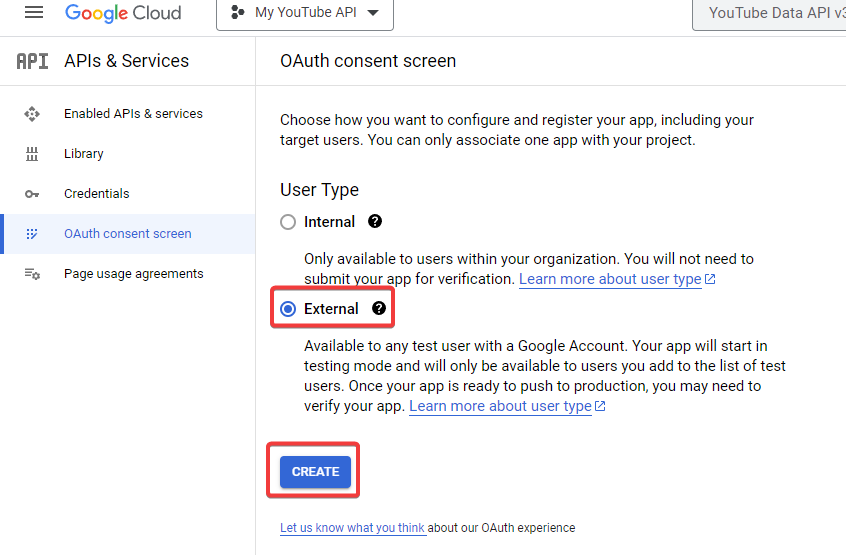Click the Enabled APIs & services icon
The width and height of the screenshot is (846, 555).
[x=32, y=114]
